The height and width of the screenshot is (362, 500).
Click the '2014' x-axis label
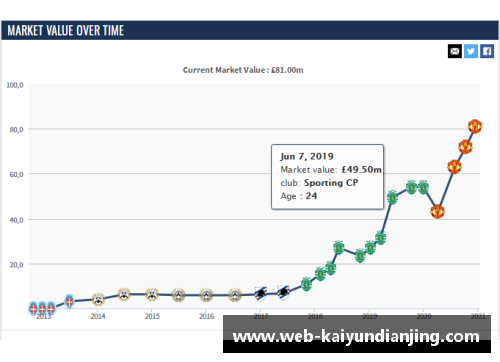click(98, 316)
